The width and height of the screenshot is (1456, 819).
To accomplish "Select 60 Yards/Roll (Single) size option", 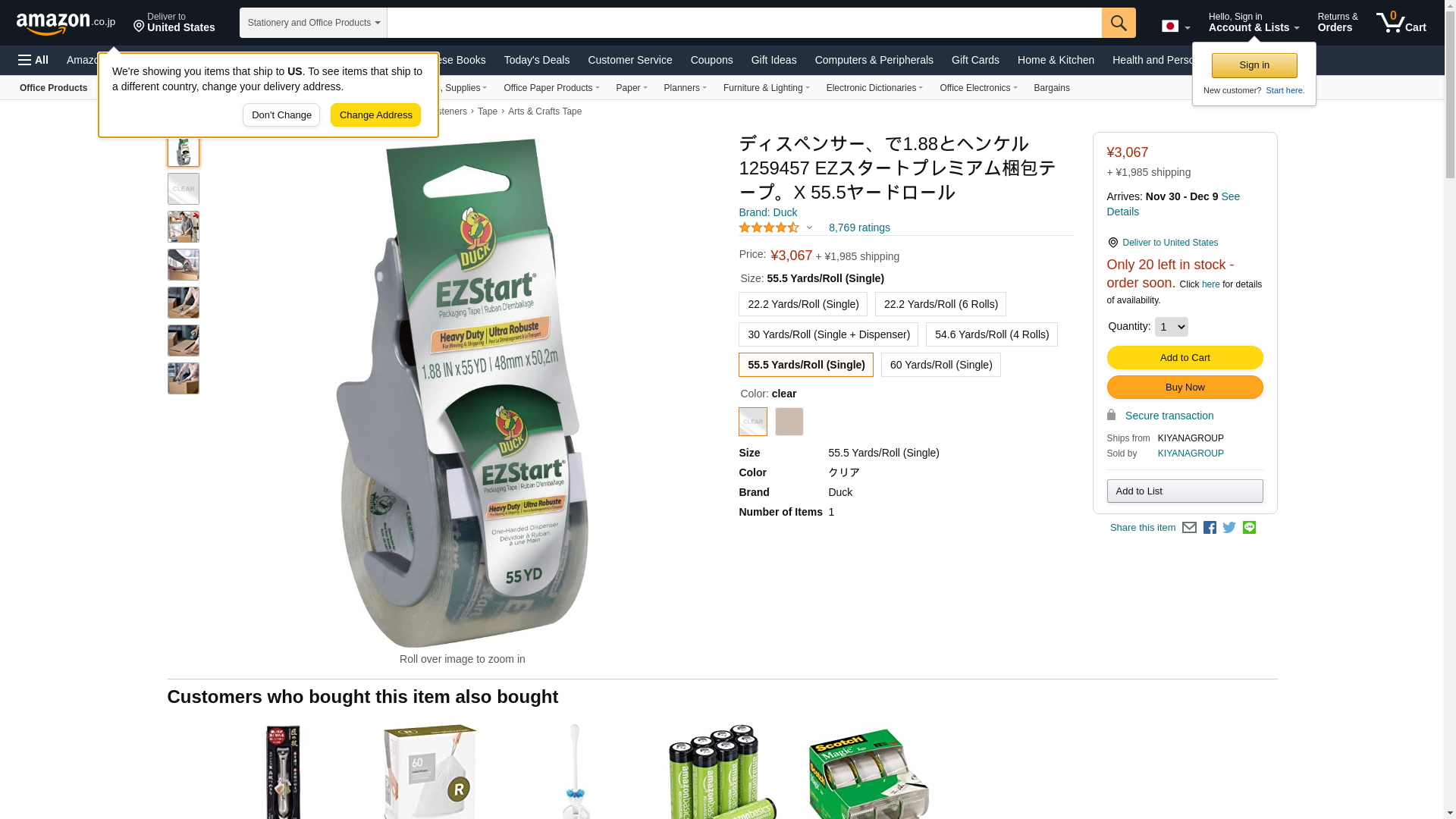I will (940, 365).
